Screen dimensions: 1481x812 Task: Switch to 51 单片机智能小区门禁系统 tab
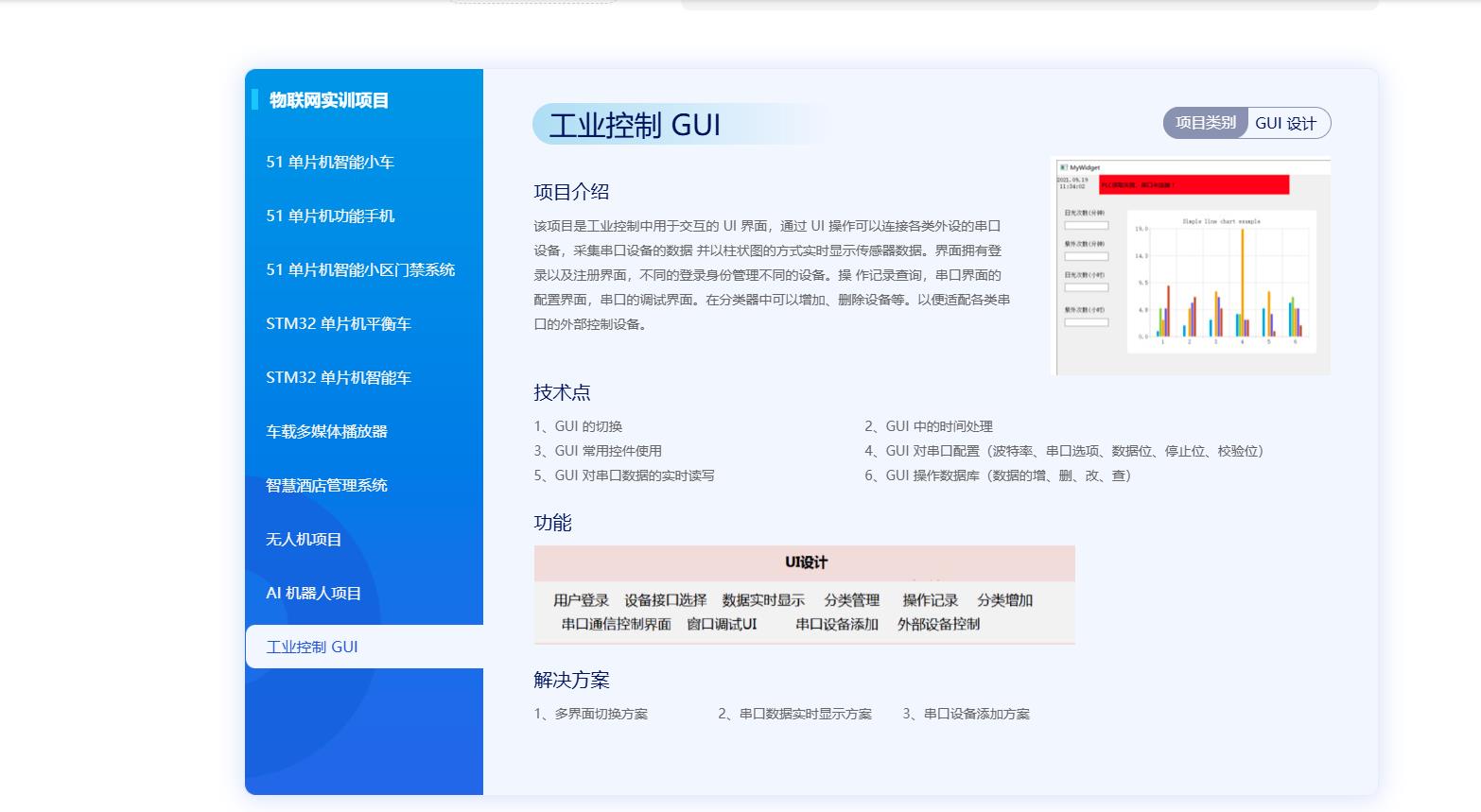click(x=359, y=270)
